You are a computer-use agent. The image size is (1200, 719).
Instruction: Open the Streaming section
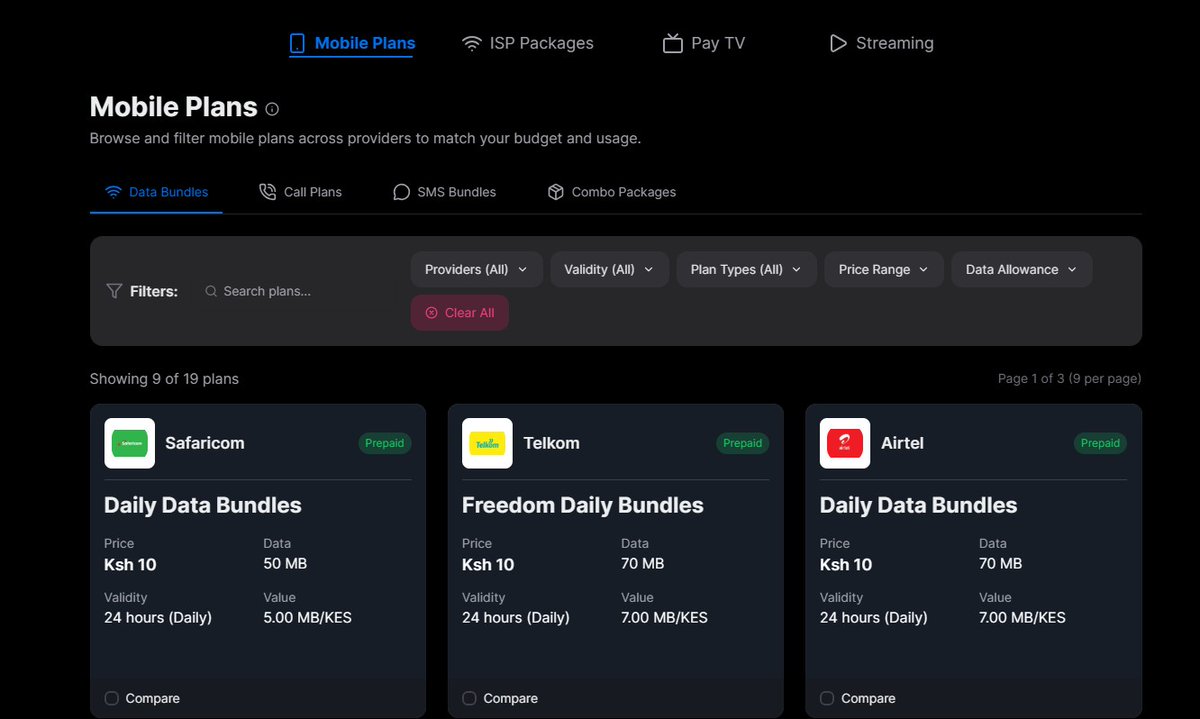(882, 43)
